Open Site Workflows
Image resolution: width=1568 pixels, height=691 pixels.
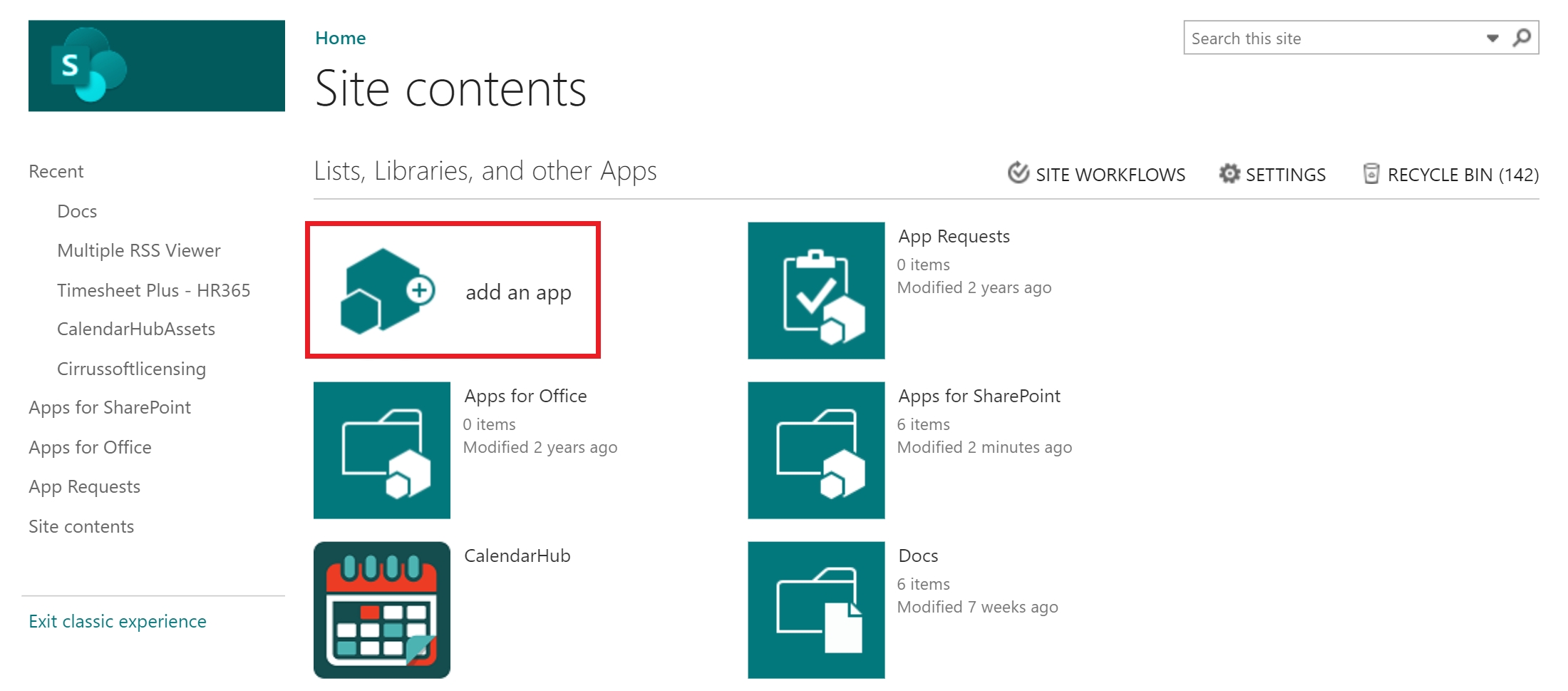click(1096, 174)
